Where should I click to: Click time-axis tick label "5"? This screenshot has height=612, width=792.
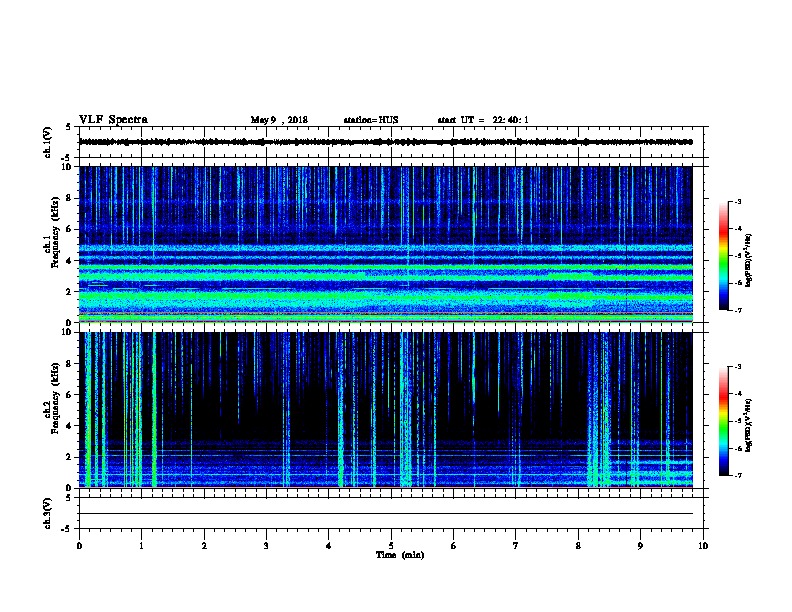(x=391, y=546)
